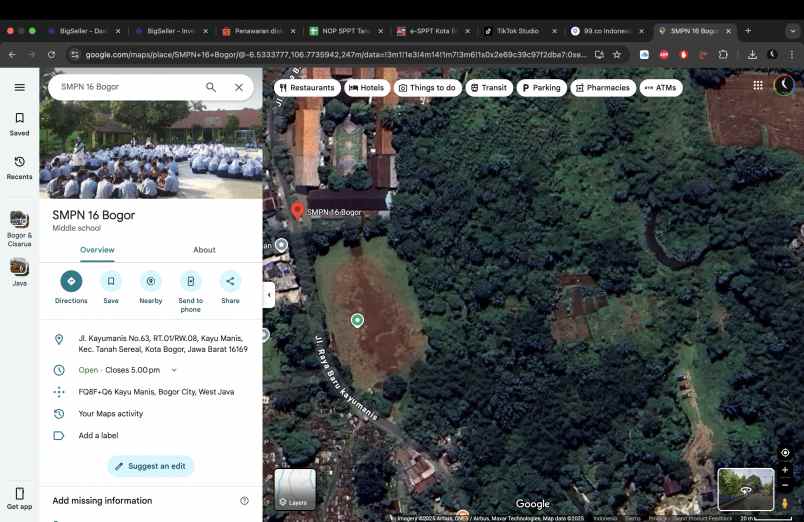This screenshot has height=522, width=804.
Task: Select the Pegman Street View icon
Action: [785, 504]
